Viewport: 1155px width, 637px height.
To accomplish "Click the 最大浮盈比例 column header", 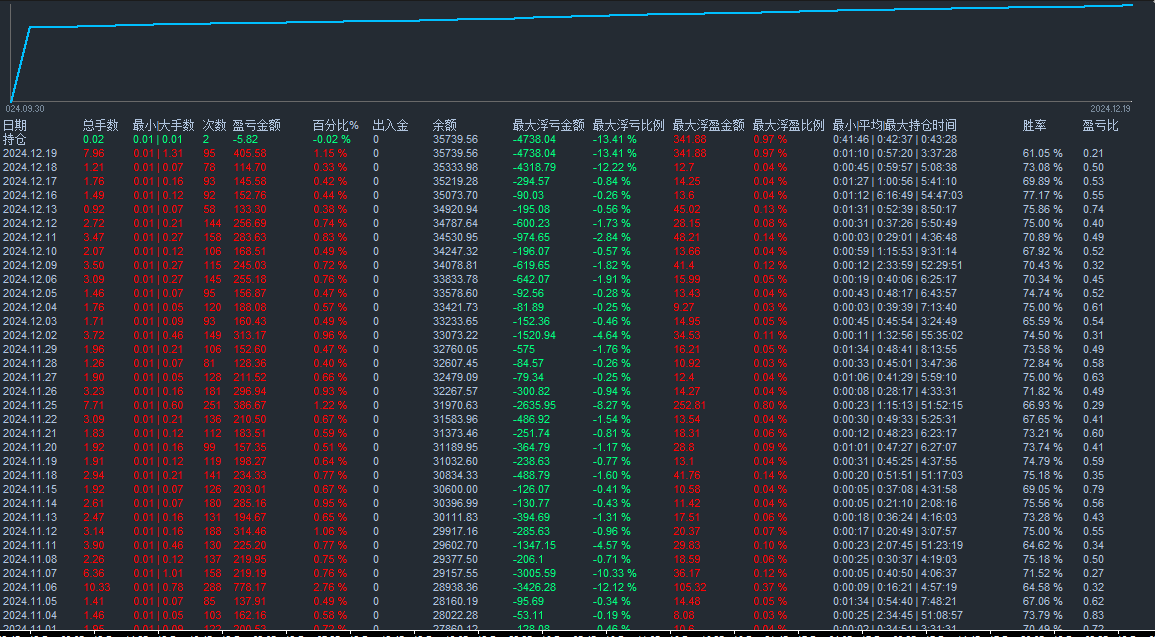I will click(x=788, y=125).
